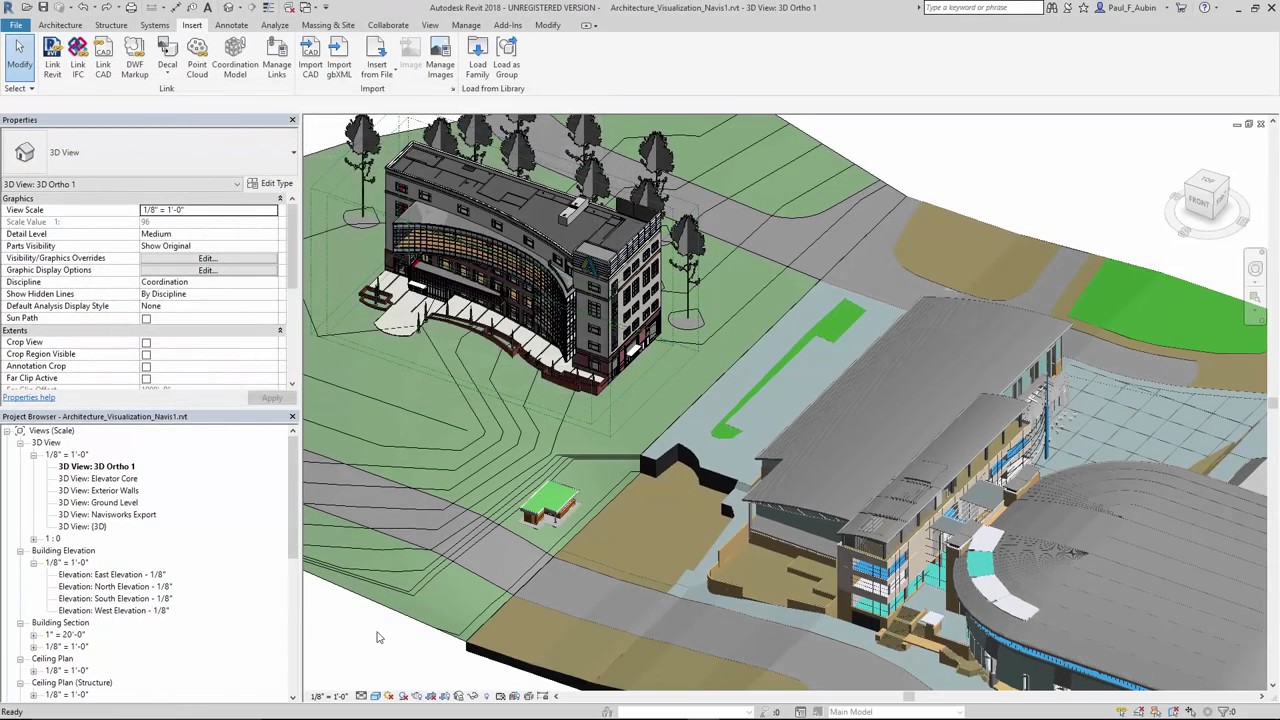Screen dimensions: 1280x720
Task: Click the Coordination Model icon
Action: click(x=235, y=58)
